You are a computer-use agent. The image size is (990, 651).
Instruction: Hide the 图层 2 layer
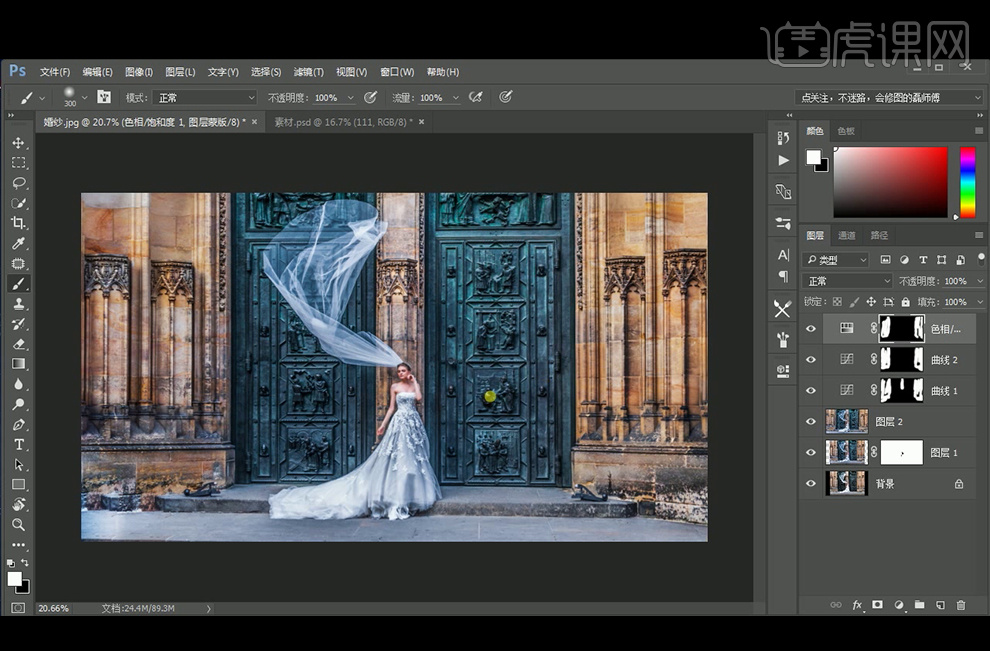(811, 422)
